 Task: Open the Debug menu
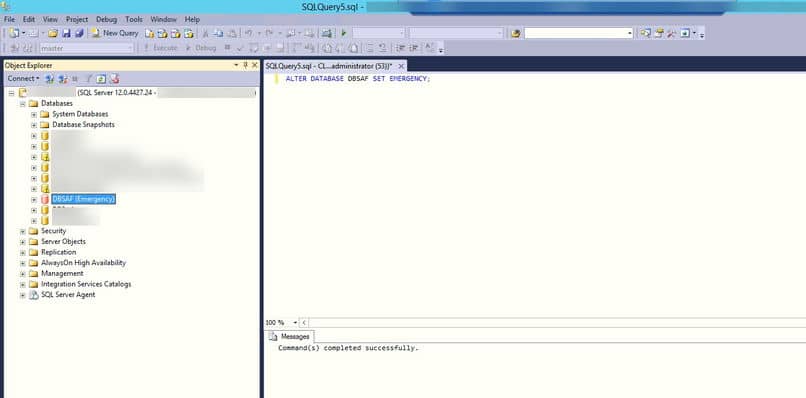106,20
